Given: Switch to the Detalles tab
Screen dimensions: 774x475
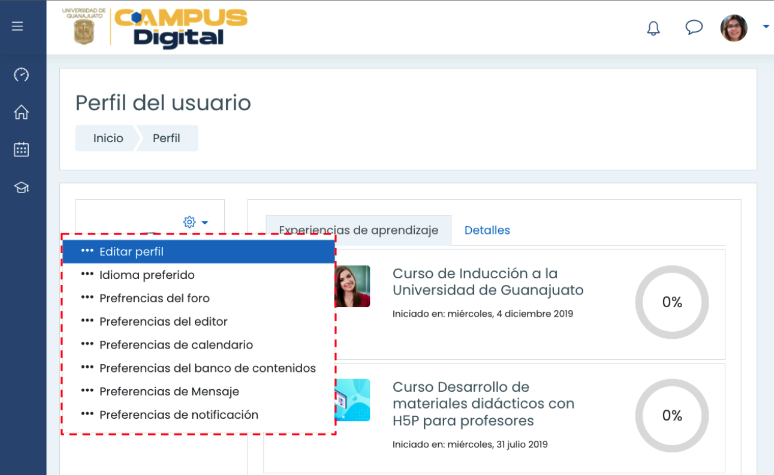Looking at the screenshot, I should pos(487,230).
